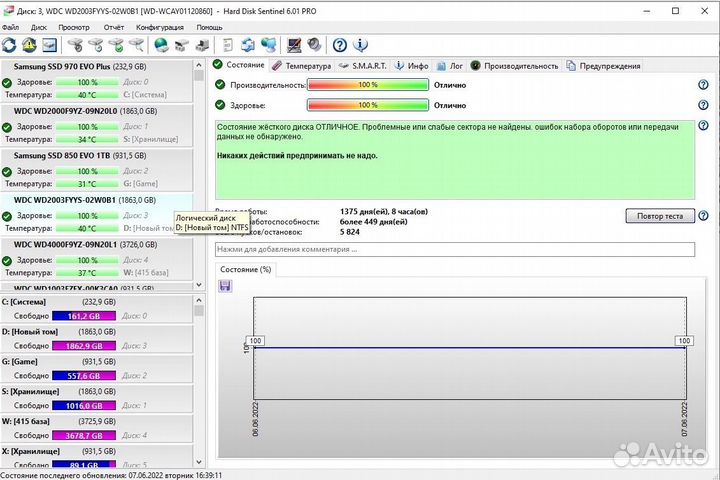Click green check icon of Samsung SSD 970 EVO Plus
720x480 pixels.
(x=7, y=83)
